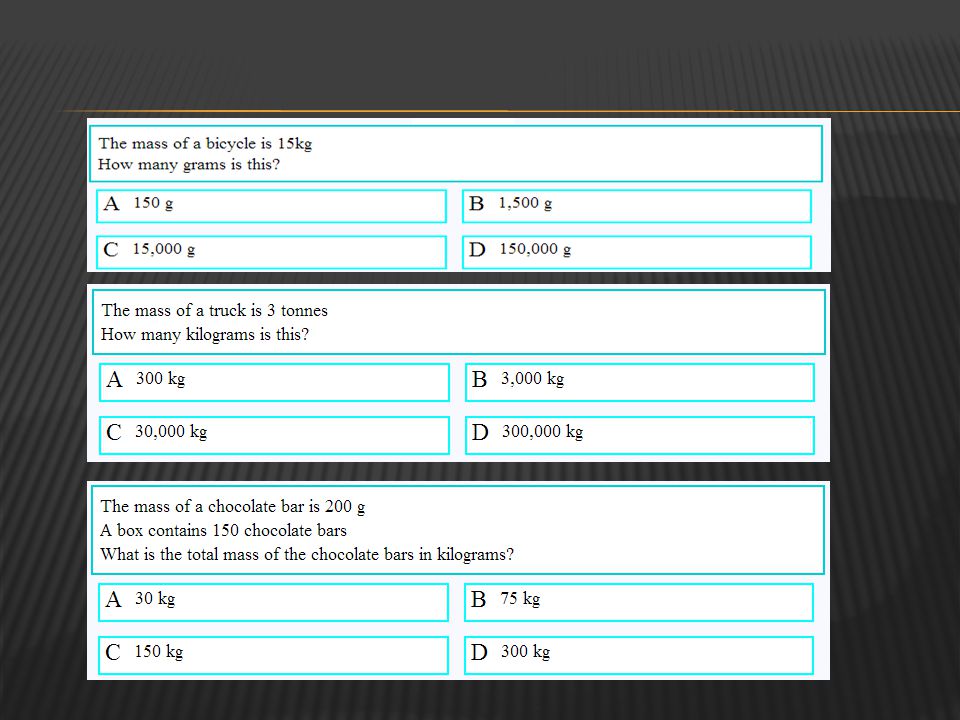Pick answer C 30,000 kg

(274, 435)
